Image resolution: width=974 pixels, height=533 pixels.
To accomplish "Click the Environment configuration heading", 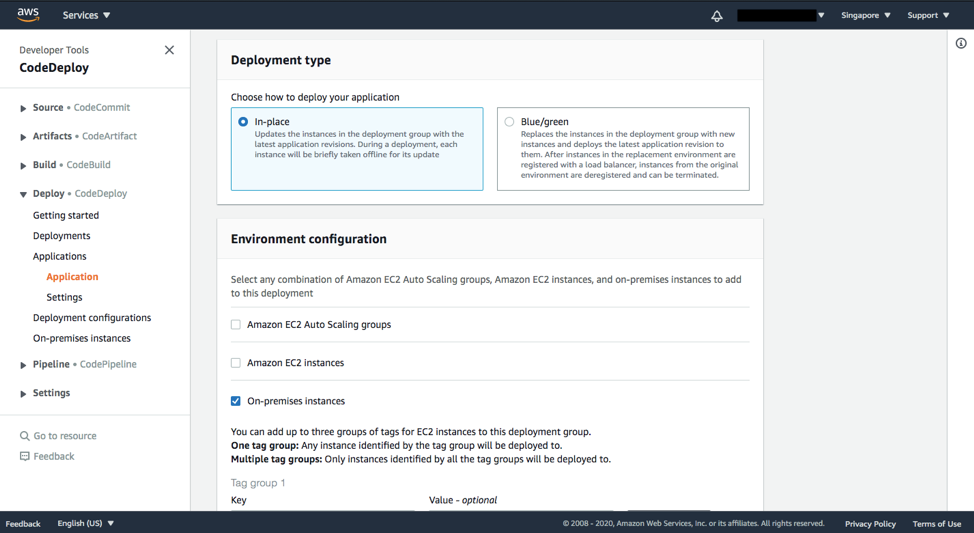I will pyautogui.click(x=309, y=239).
